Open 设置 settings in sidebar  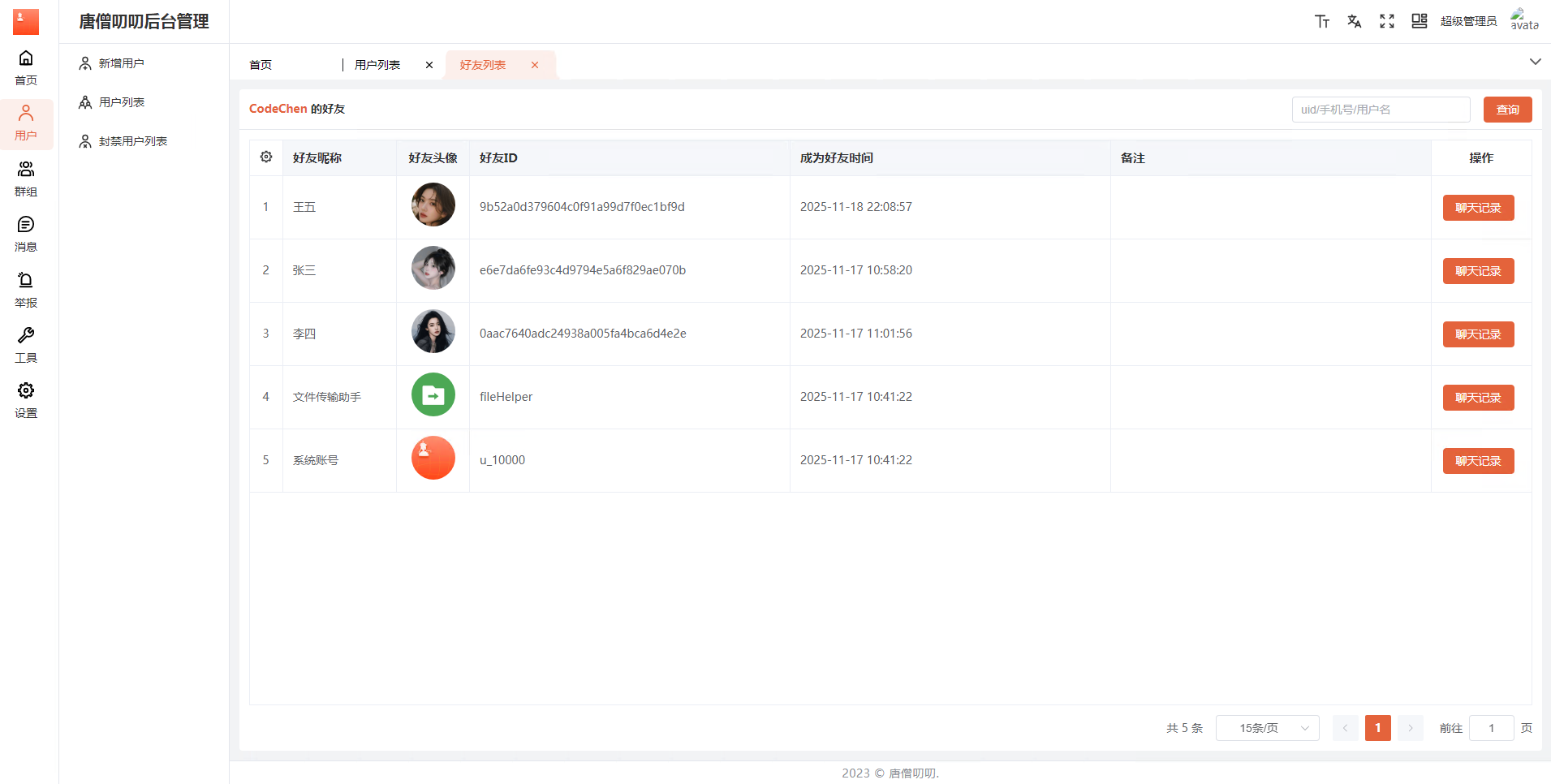coord(26,400)
